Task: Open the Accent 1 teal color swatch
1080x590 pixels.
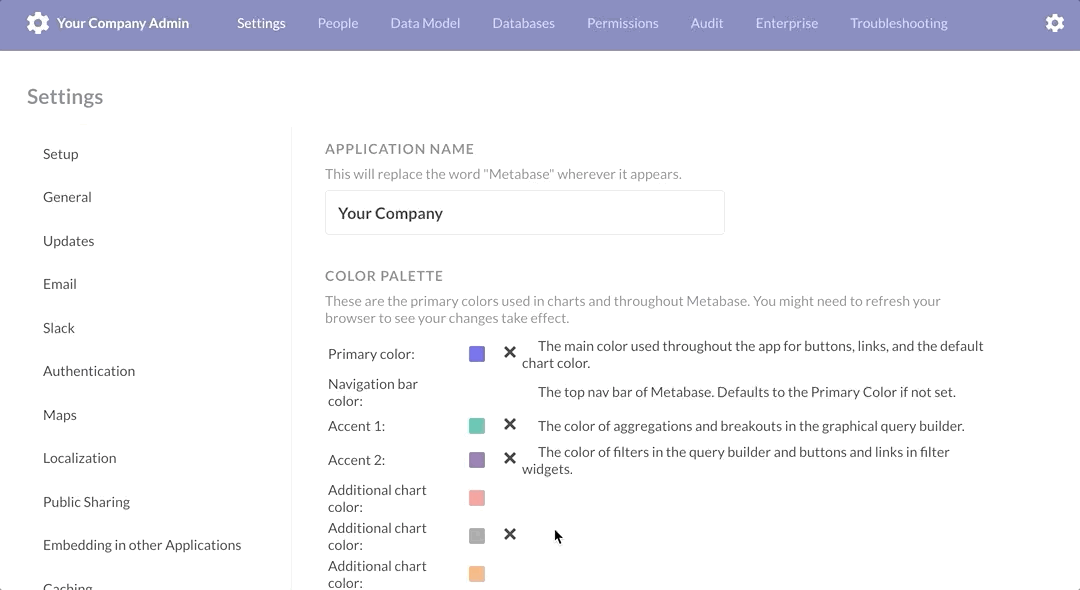Action: click(x=477, y=426)
